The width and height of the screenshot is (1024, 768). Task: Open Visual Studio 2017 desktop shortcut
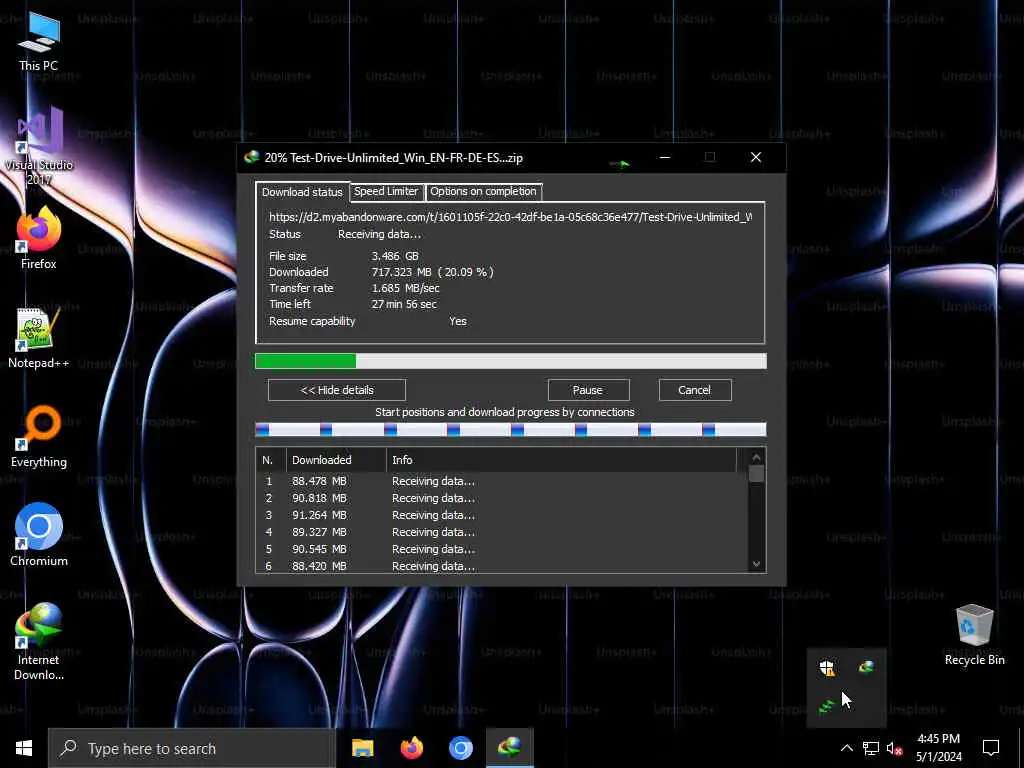[39, 146]
